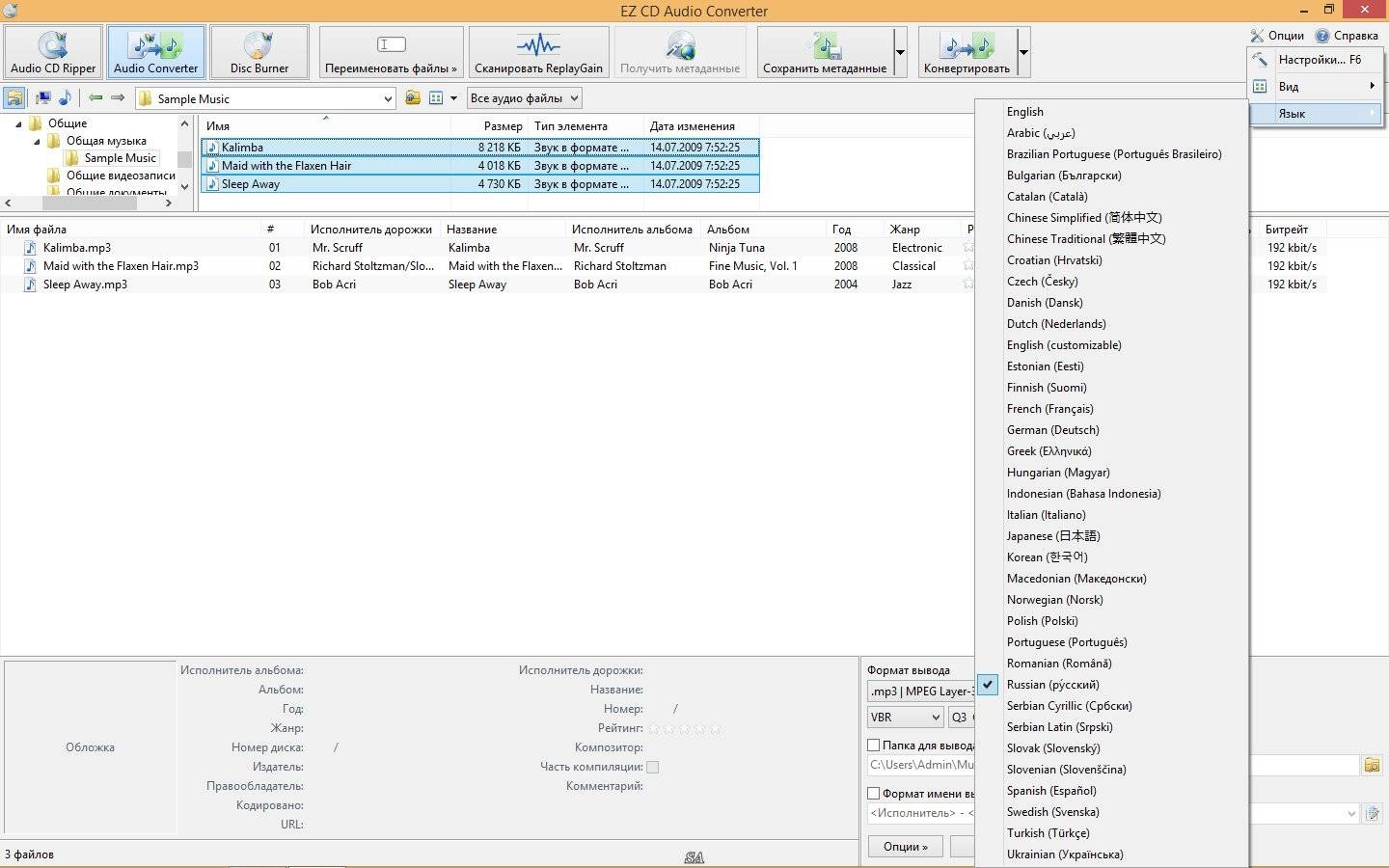Viewport: 1389px width, 868px height.
Task: Select the Sample Music tree folder
Action: click(120, 158)
